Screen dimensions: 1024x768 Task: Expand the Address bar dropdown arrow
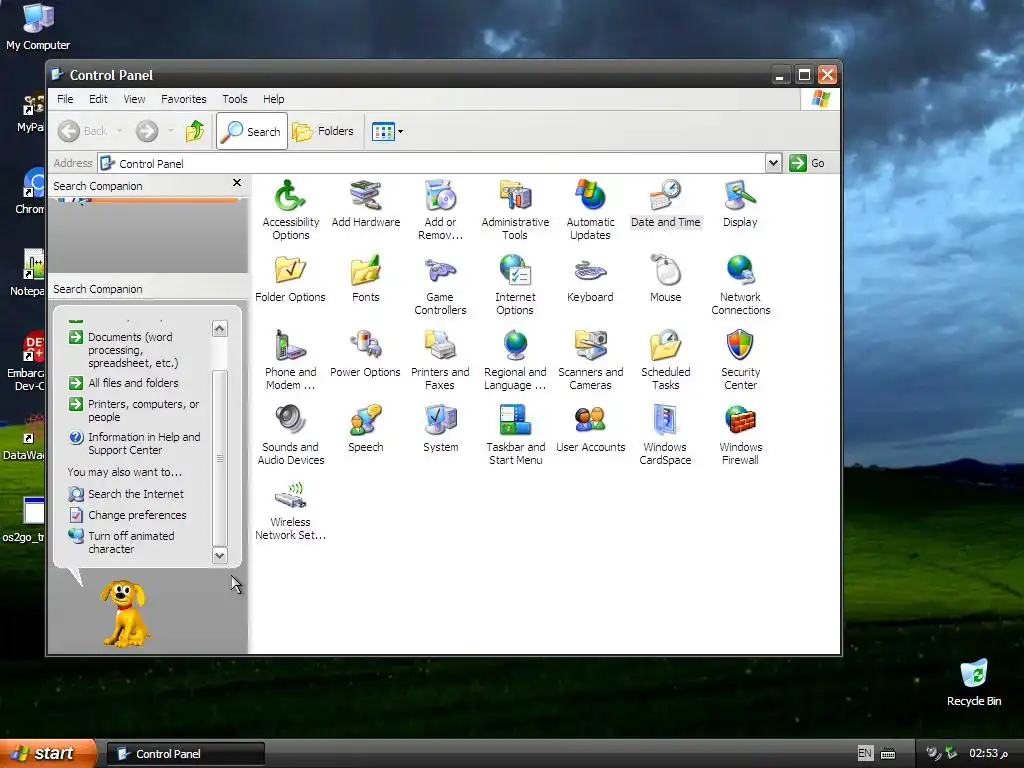click(773, 163)
